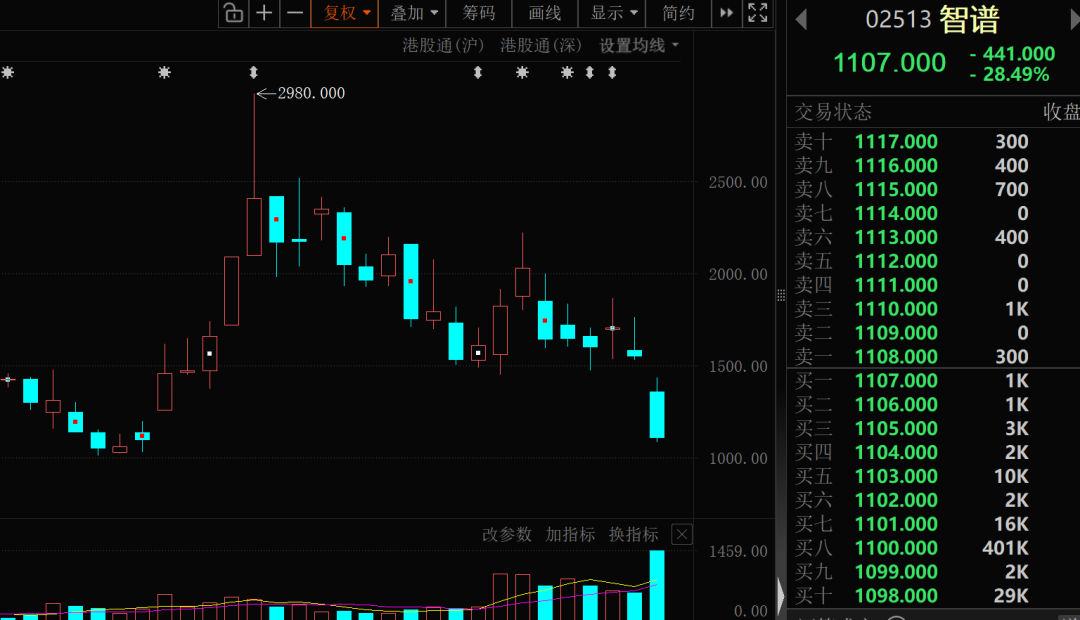Zoom in chart with plus icon

264,12
